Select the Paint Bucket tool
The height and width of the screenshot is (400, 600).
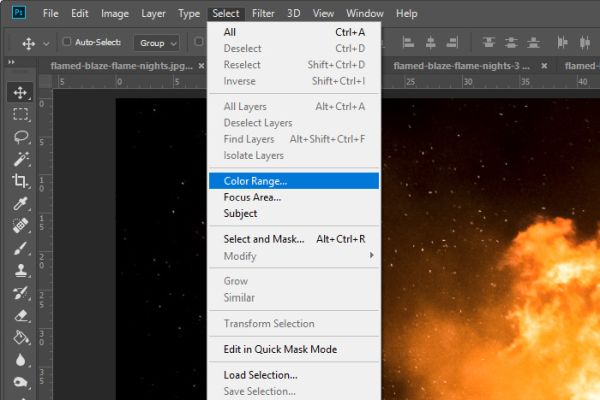coord(21,338)
